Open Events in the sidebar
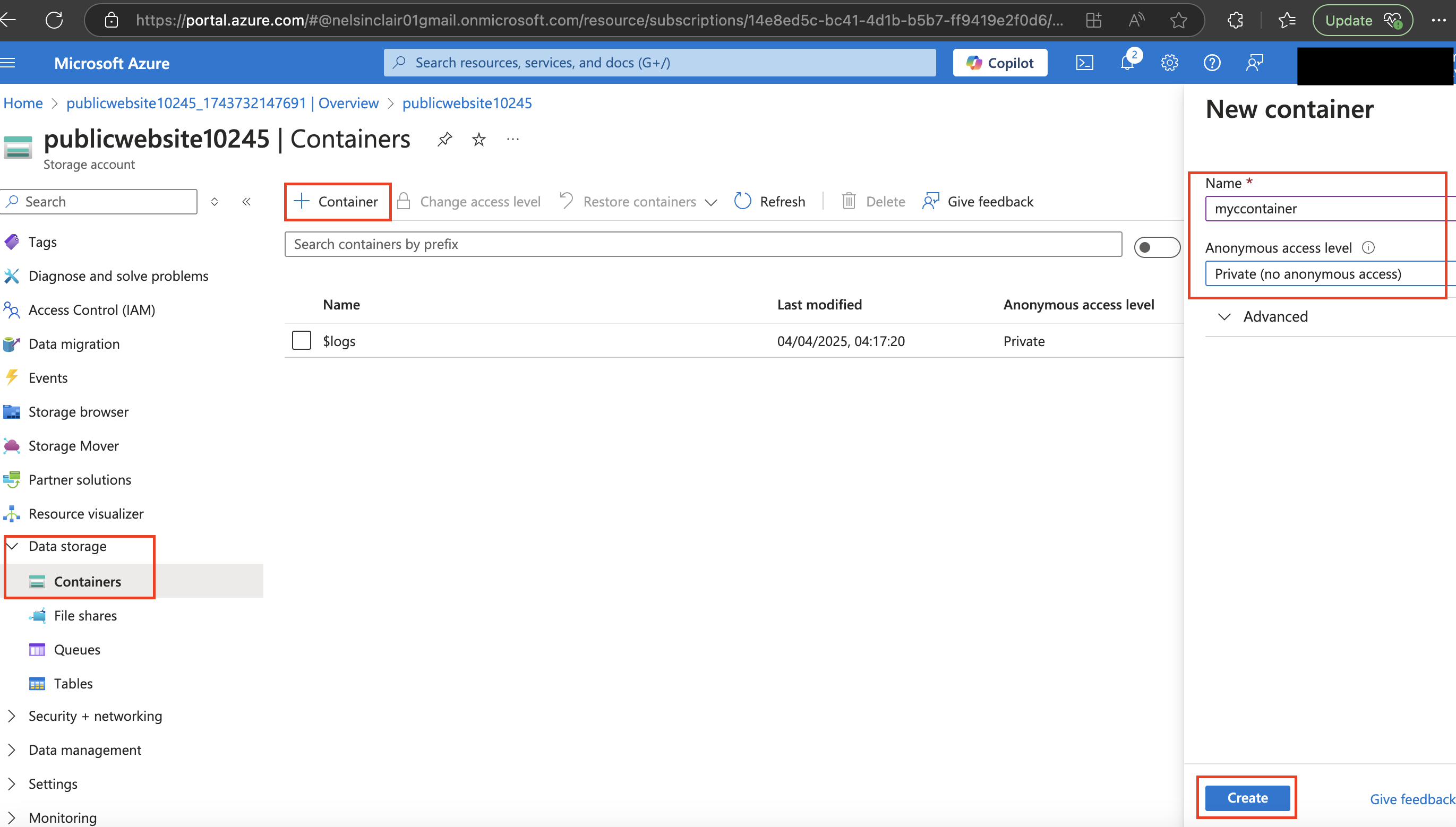 pyautogui.click(x=48, y=378)
